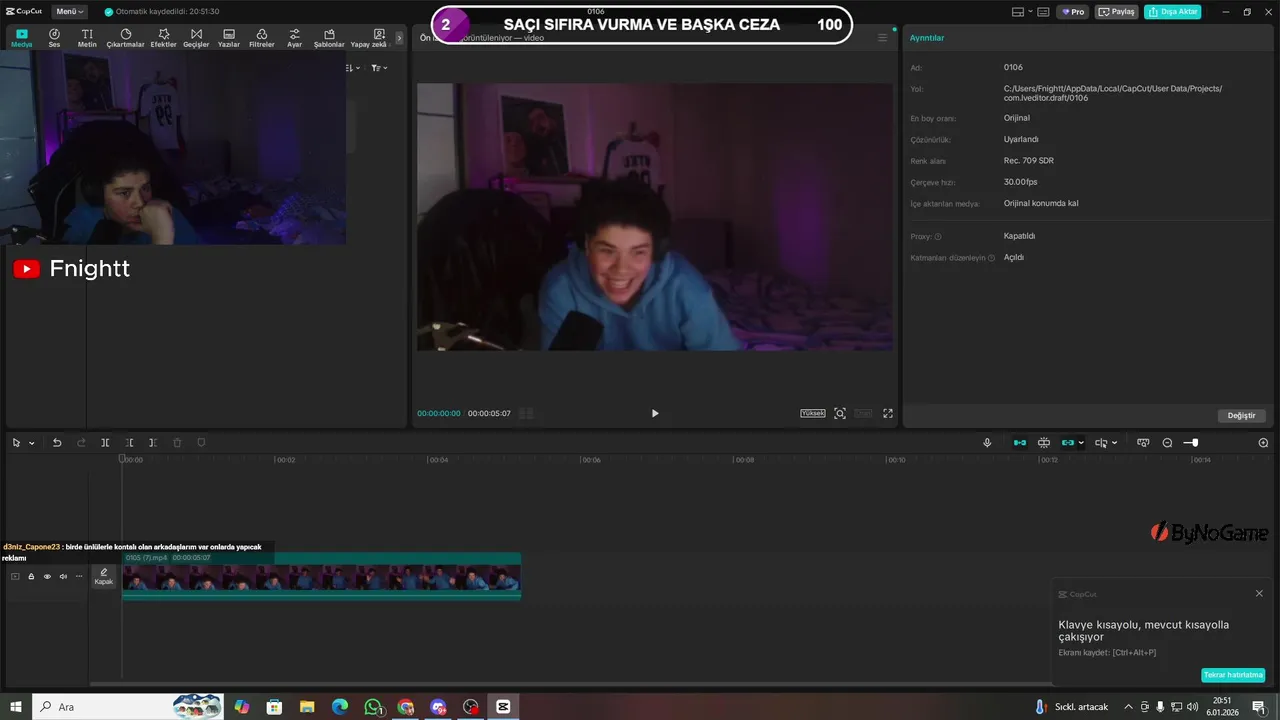Open Yüksek preview quality option
Viewport: 1280px width, 720px height.
(813, 413)
